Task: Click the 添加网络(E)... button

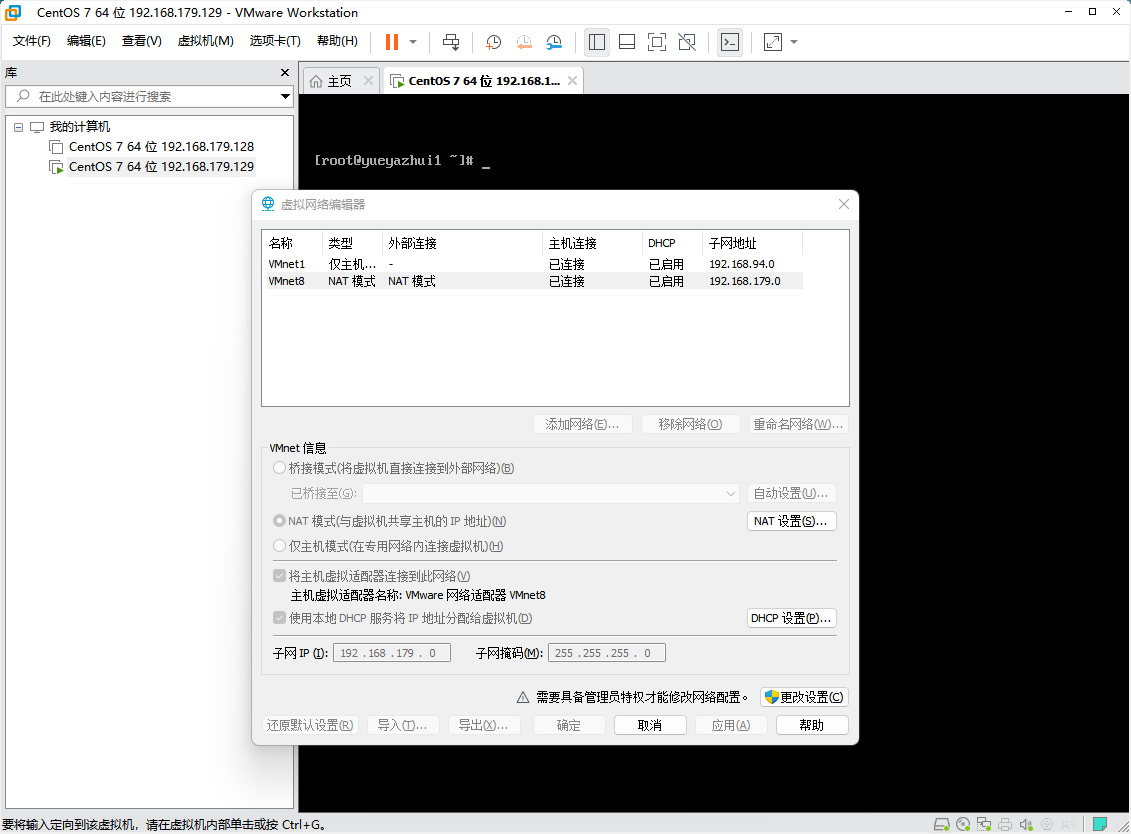Action: pos(583,424)
